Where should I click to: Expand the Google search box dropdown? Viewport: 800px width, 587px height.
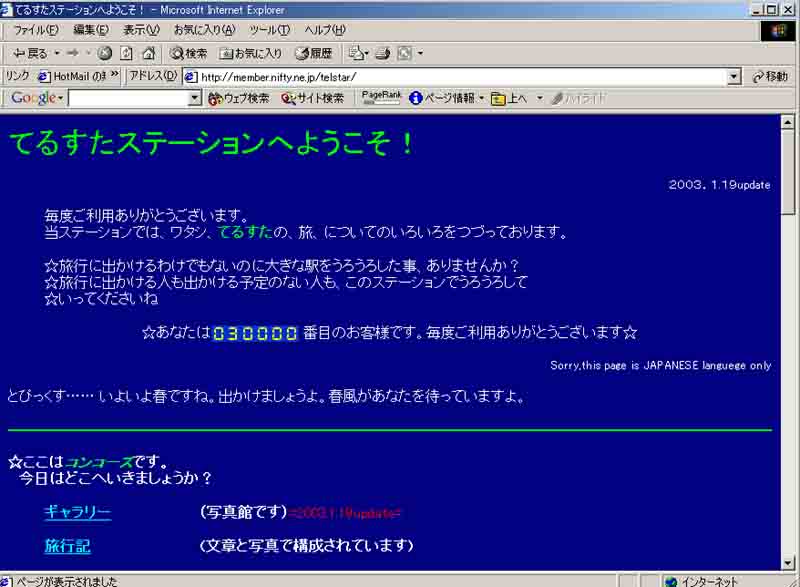click(195, 98)
